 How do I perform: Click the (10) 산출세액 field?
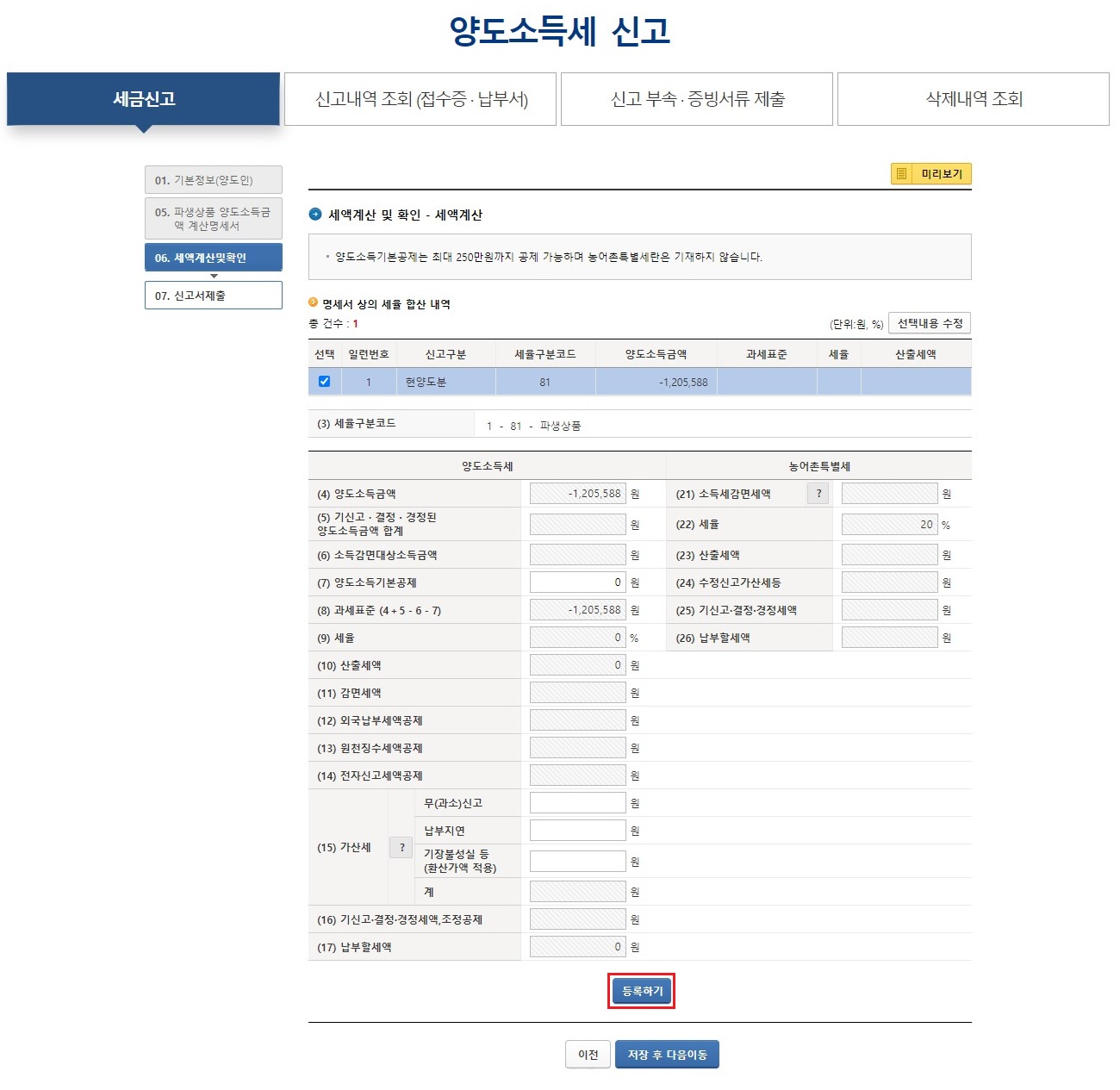click(577, 665)
